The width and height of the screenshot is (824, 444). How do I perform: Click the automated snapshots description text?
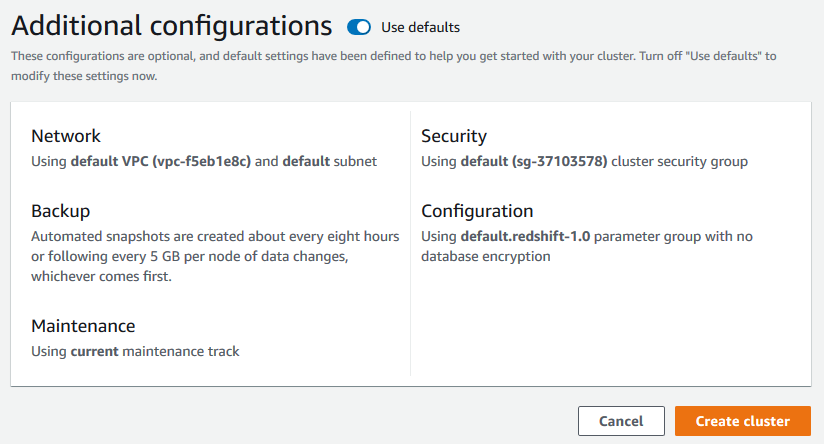point(215,256)
